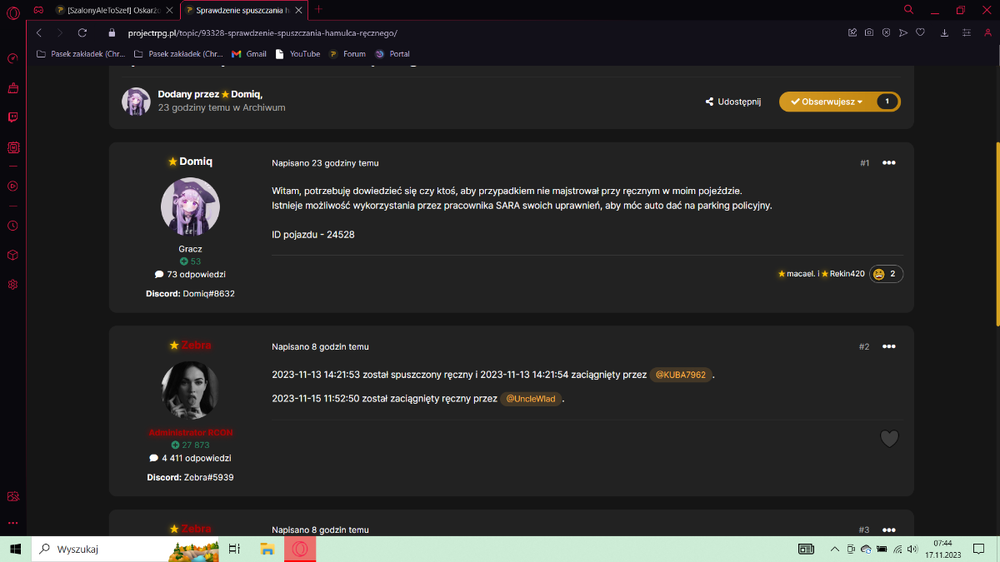This screenshot has height=562, width=1000.
Task: Share topic via the Udostępnij button
Action: tap(733, 101)
